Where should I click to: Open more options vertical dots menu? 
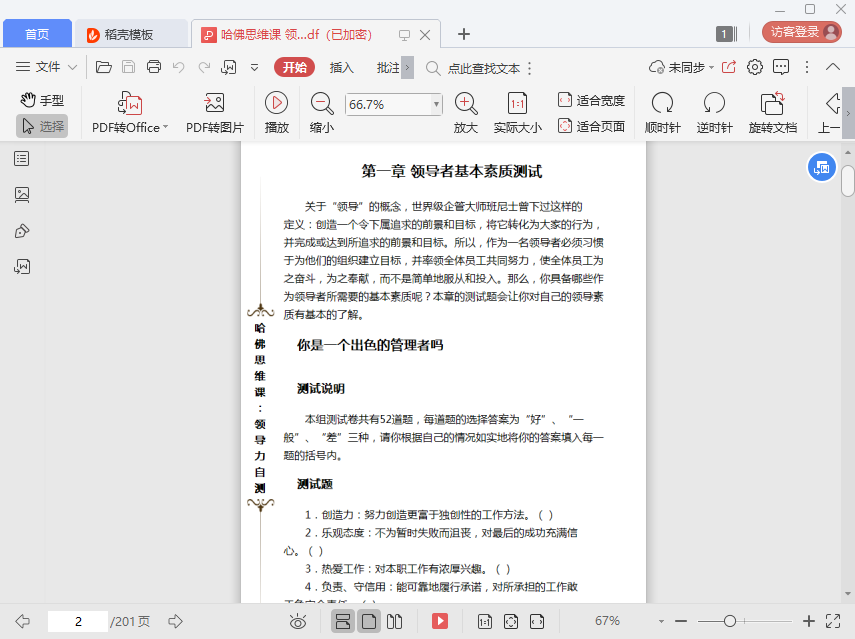807,67
